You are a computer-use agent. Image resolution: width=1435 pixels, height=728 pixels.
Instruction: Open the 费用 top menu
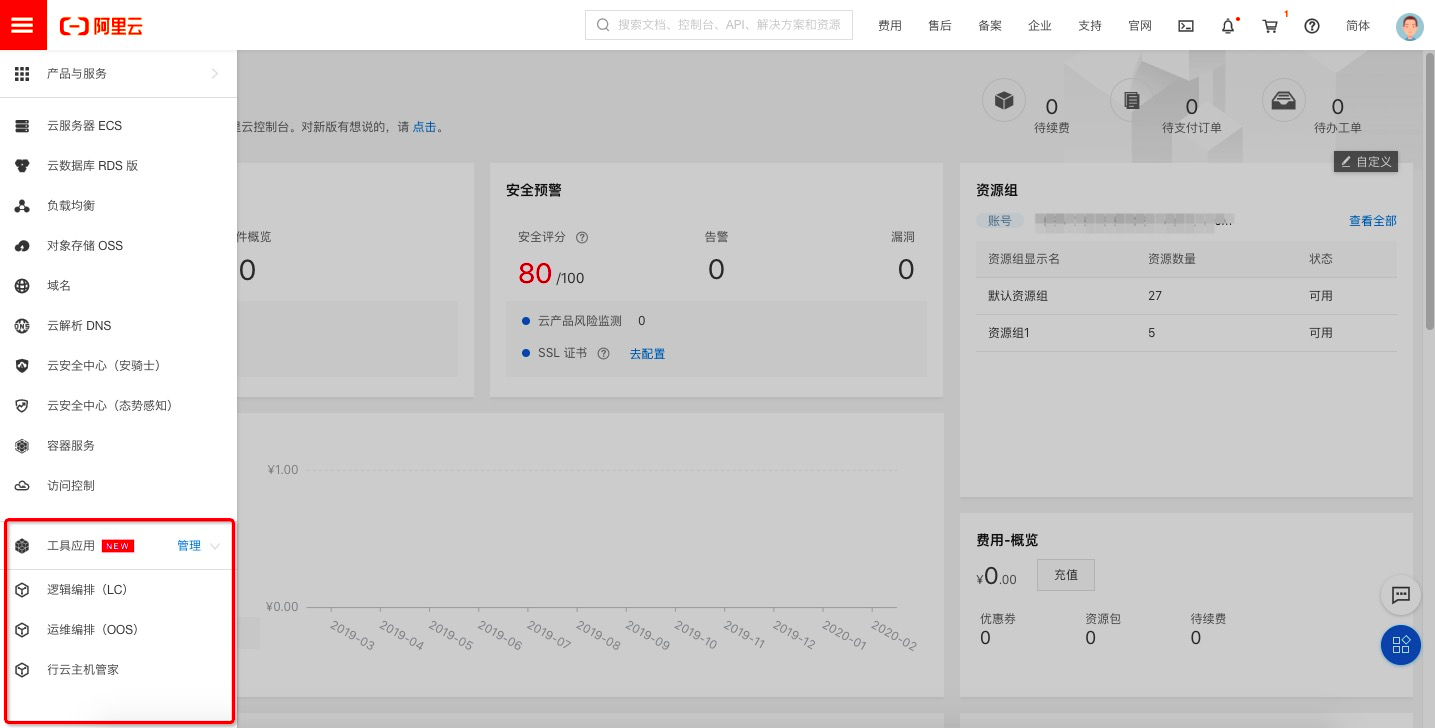(x=890, y=26)
